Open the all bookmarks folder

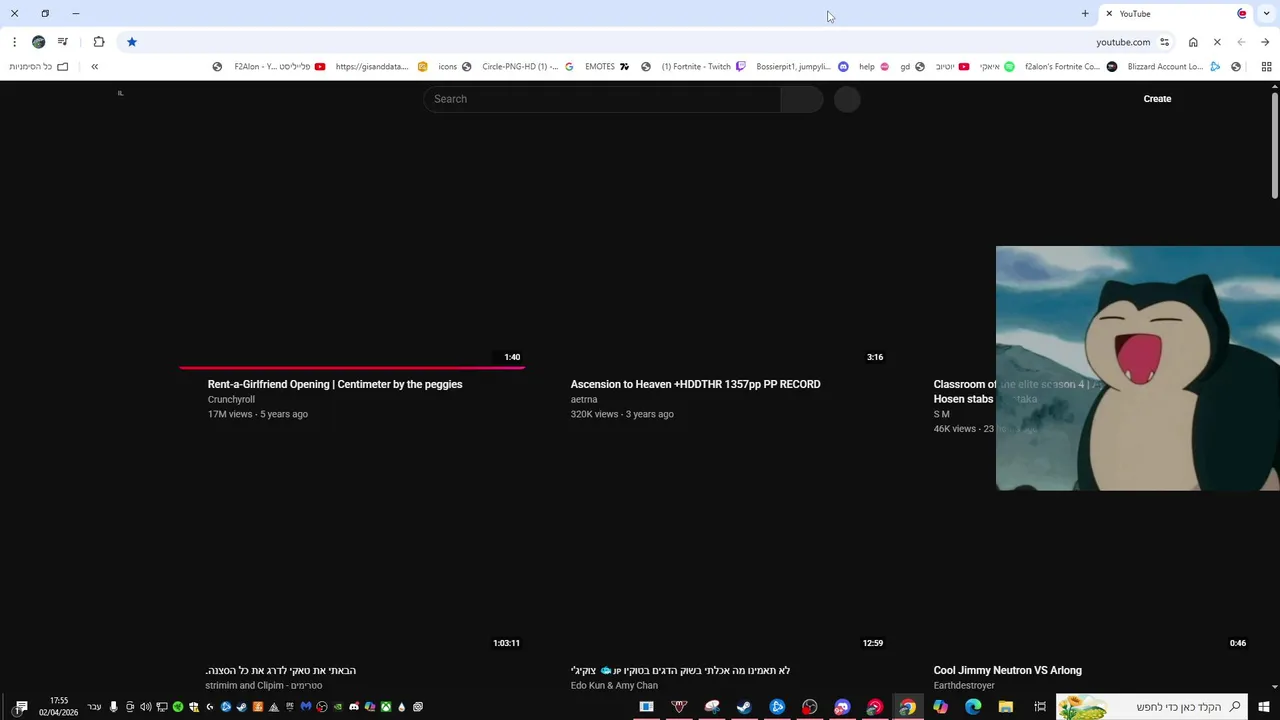[38, 67]
